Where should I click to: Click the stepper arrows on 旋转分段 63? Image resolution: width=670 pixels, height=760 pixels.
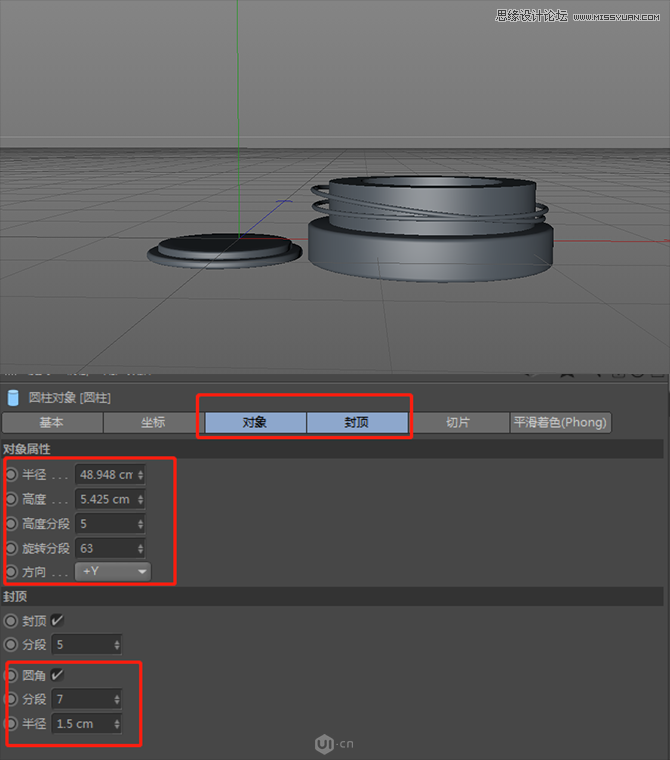(x=140, y=548)
